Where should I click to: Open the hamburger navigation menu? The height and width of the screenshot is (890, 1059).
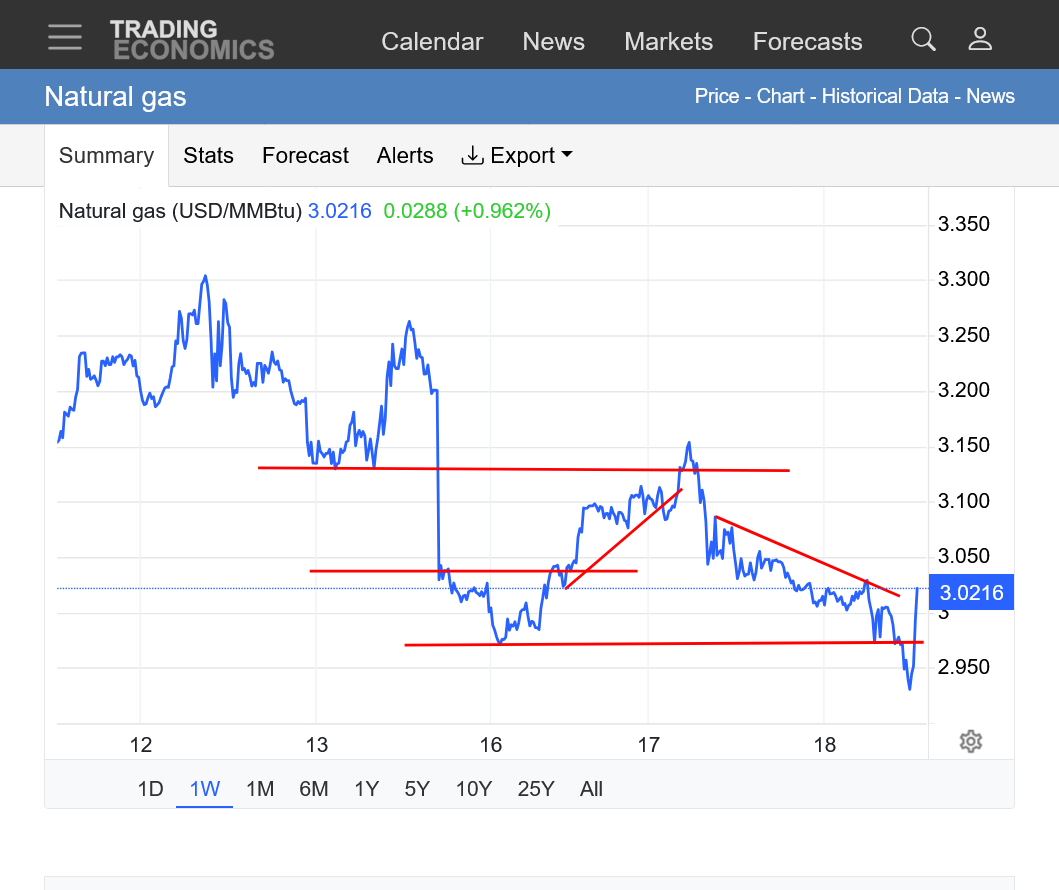pos(65,37)
